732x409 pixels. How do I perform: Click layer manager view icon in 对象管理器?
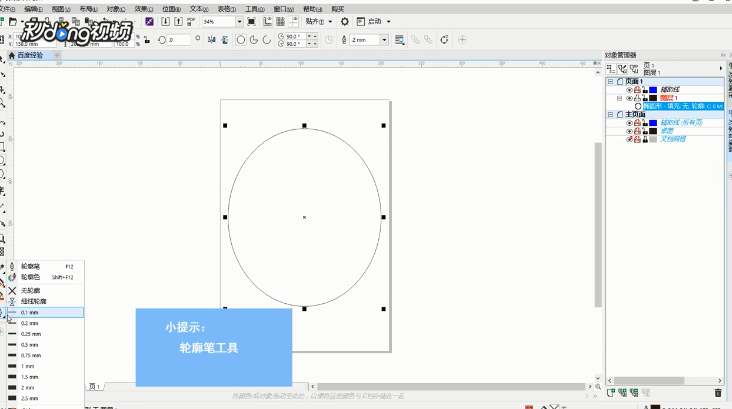click(634, 69)
